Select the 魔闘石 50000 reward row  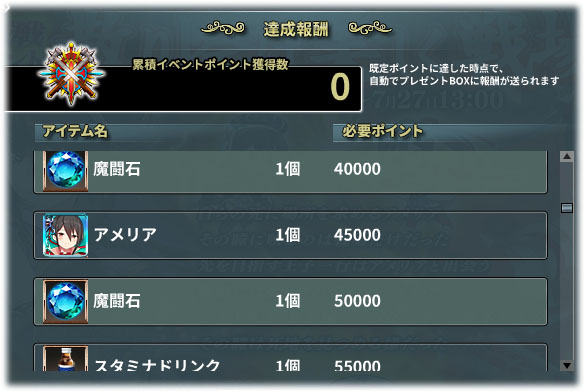point(291,301)
